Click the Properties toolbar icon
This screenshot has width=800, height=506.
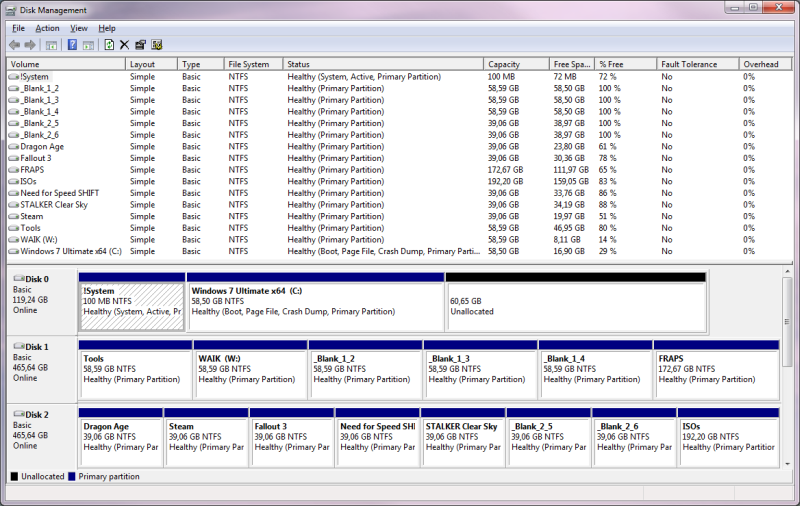pos(140,45)
